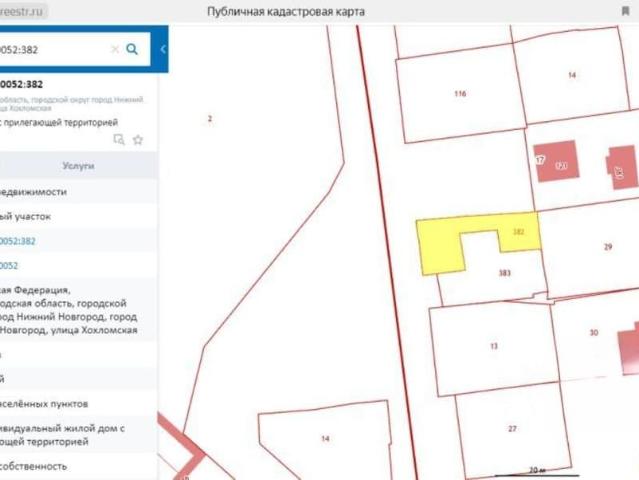Select parcel 116 on the map
Viewport: 639px width, 480px height.
coord(460,94)
